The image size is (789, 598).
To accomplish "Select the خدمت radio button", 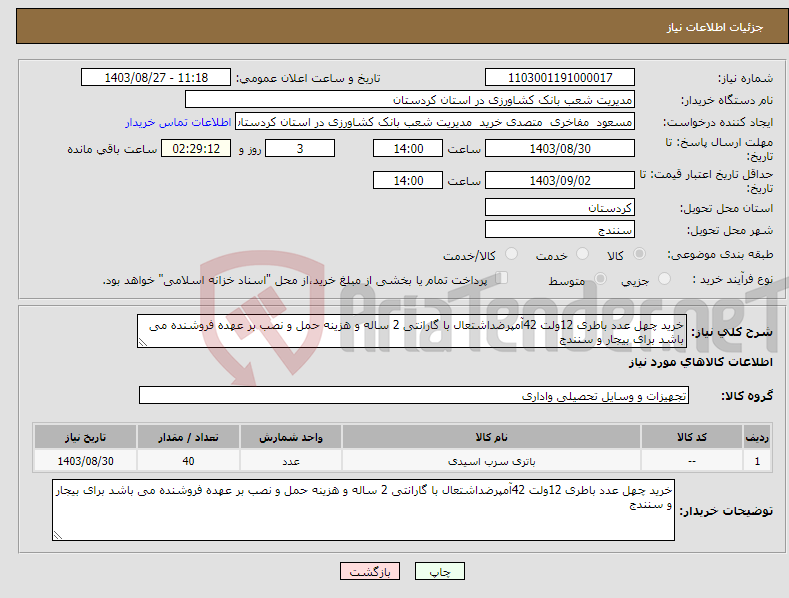I will pos(582,254).
